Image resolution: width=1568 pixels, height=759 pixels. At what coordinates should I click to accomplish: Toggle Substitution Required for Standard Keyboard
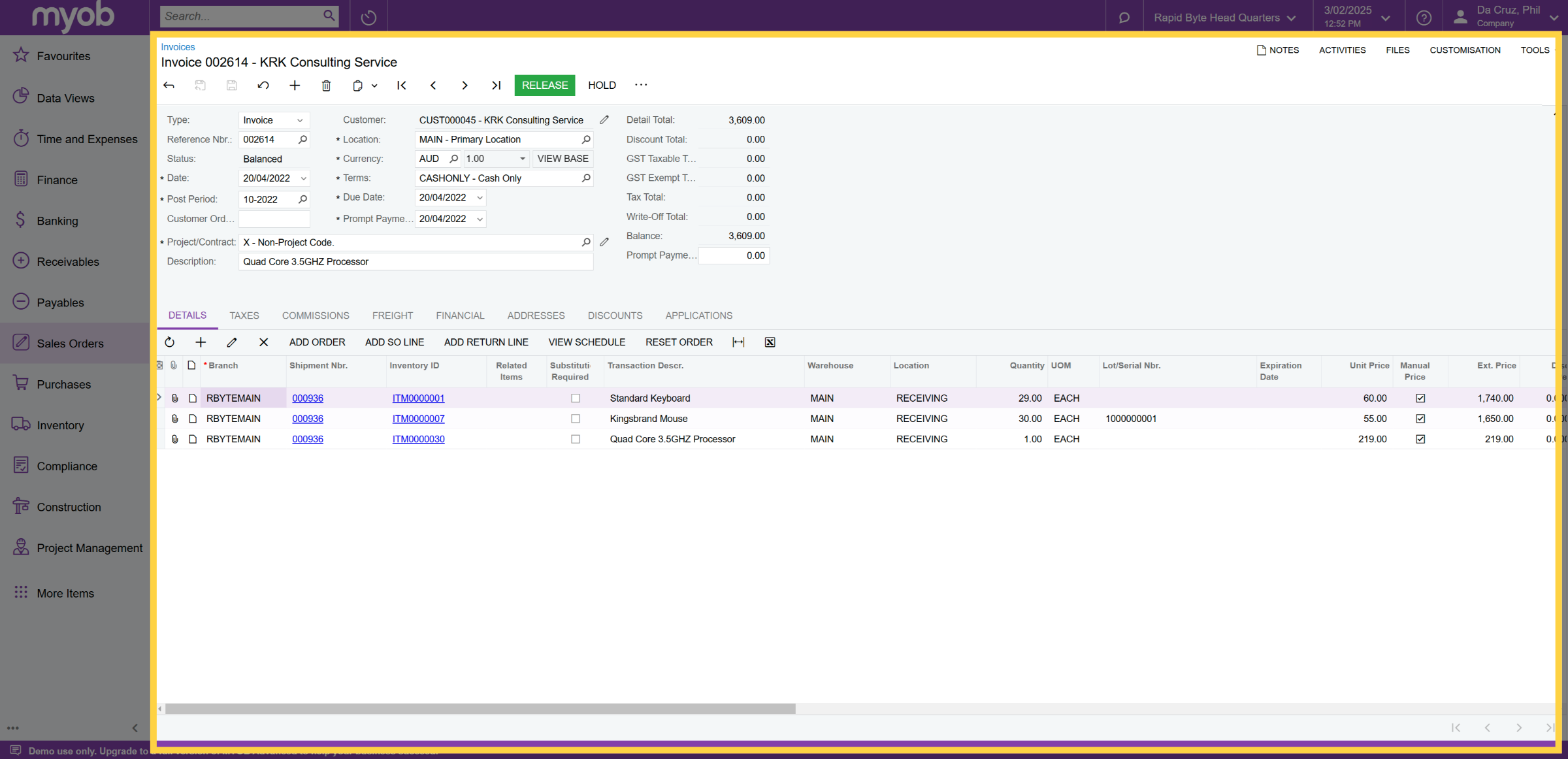click(576, 398)
